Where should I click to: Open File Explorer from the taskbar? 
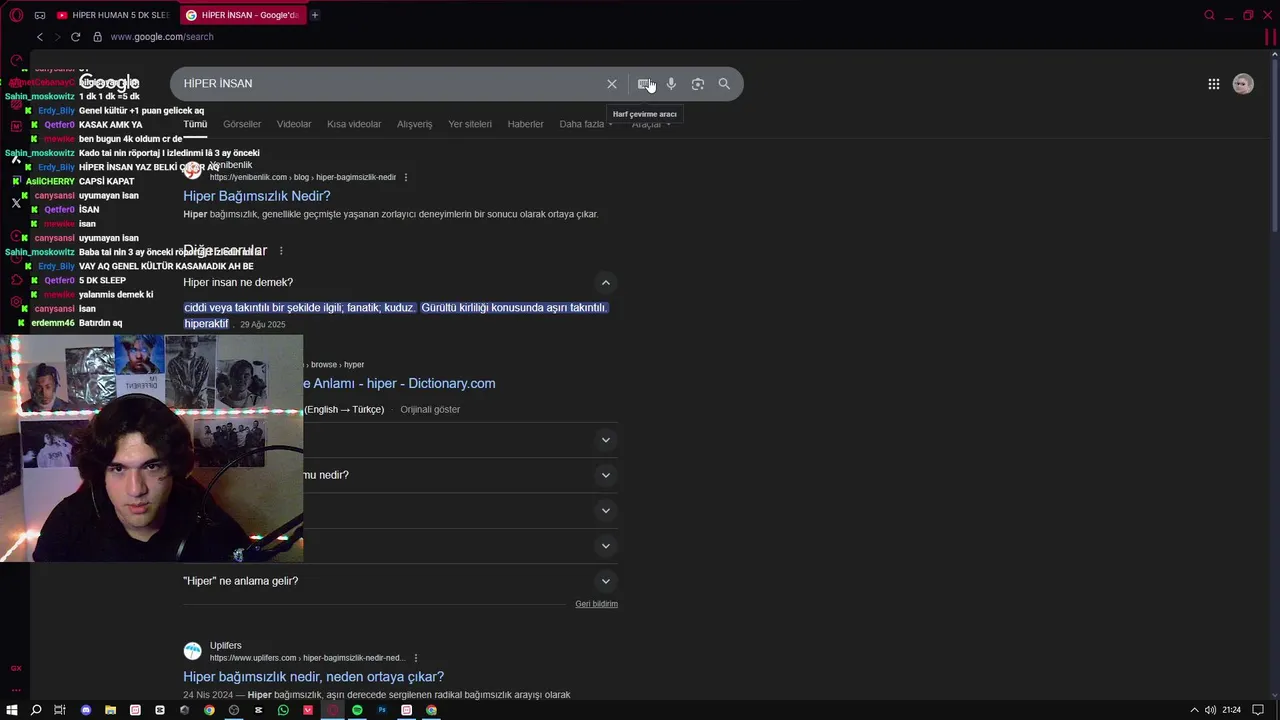tap(110, 710)
